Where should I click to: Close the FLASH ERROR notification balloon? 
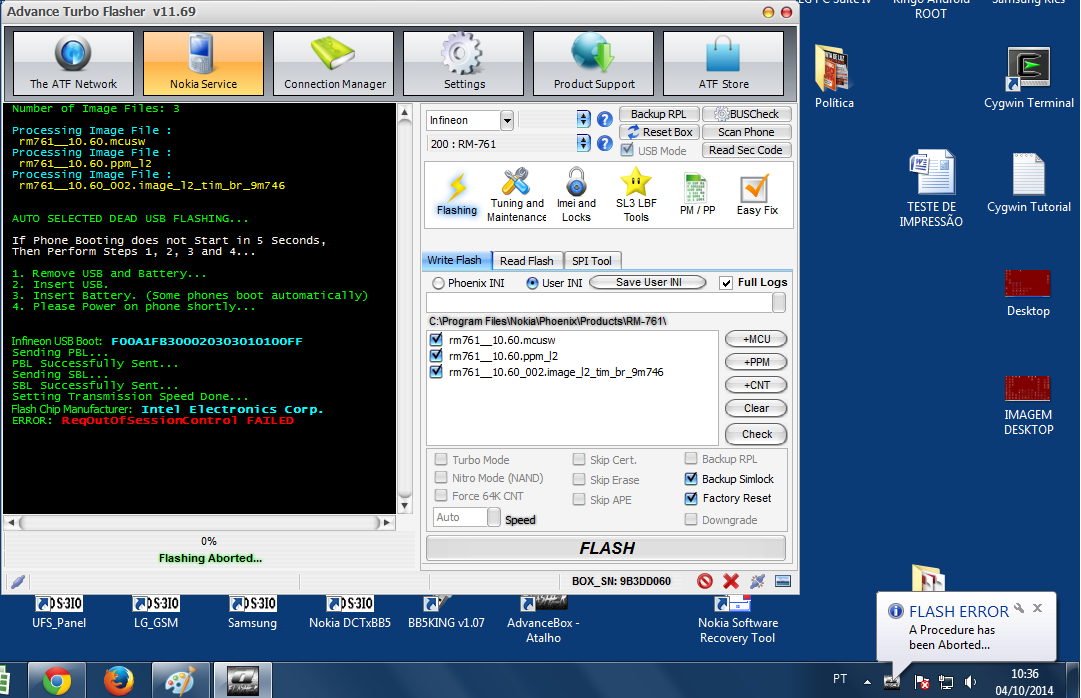tap(1037, 608)
